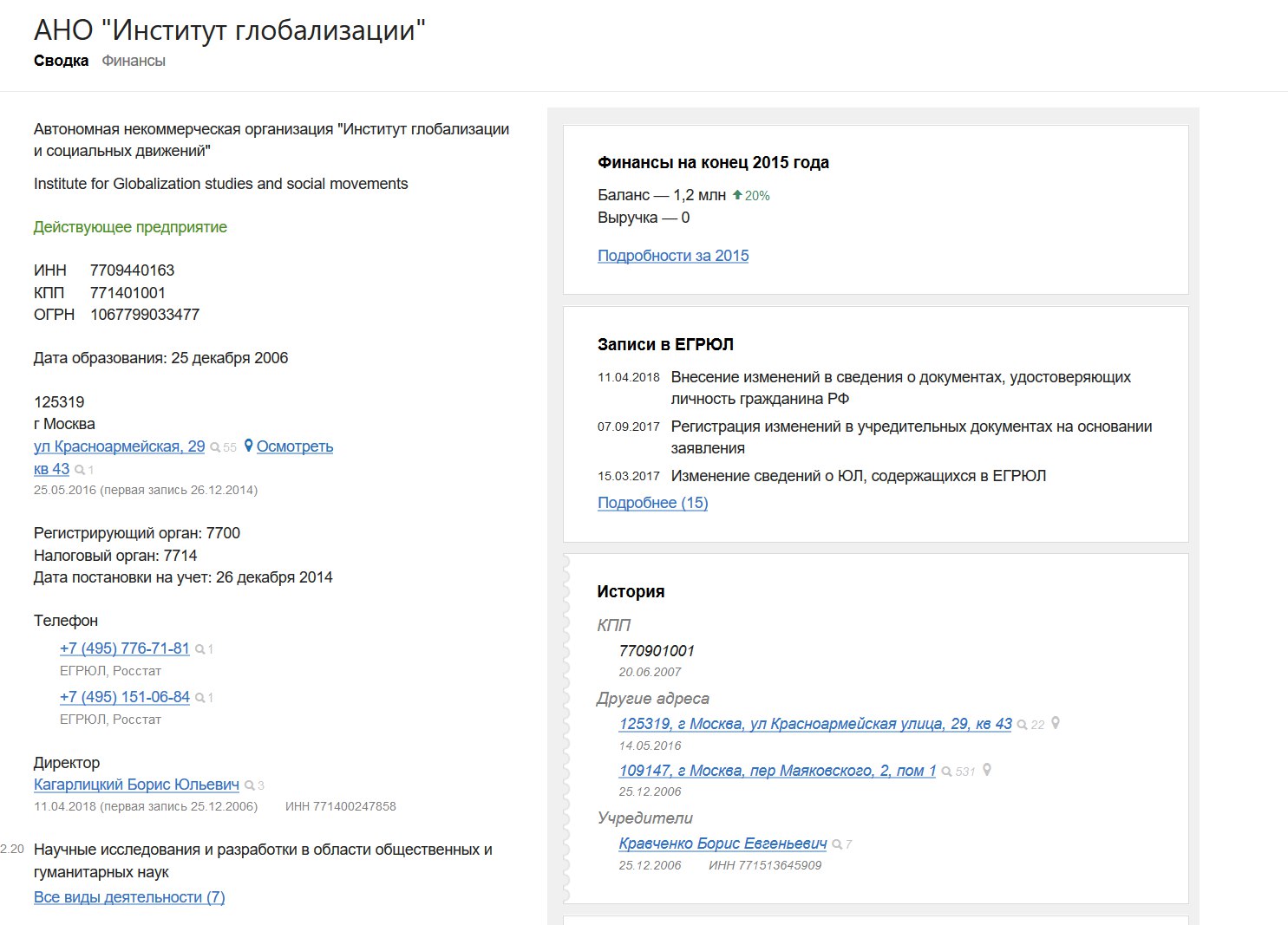Open founder Кравченко Борис Евгеньевич link
This screenshot has height=925, width=1288.
[x=722, y=844]
